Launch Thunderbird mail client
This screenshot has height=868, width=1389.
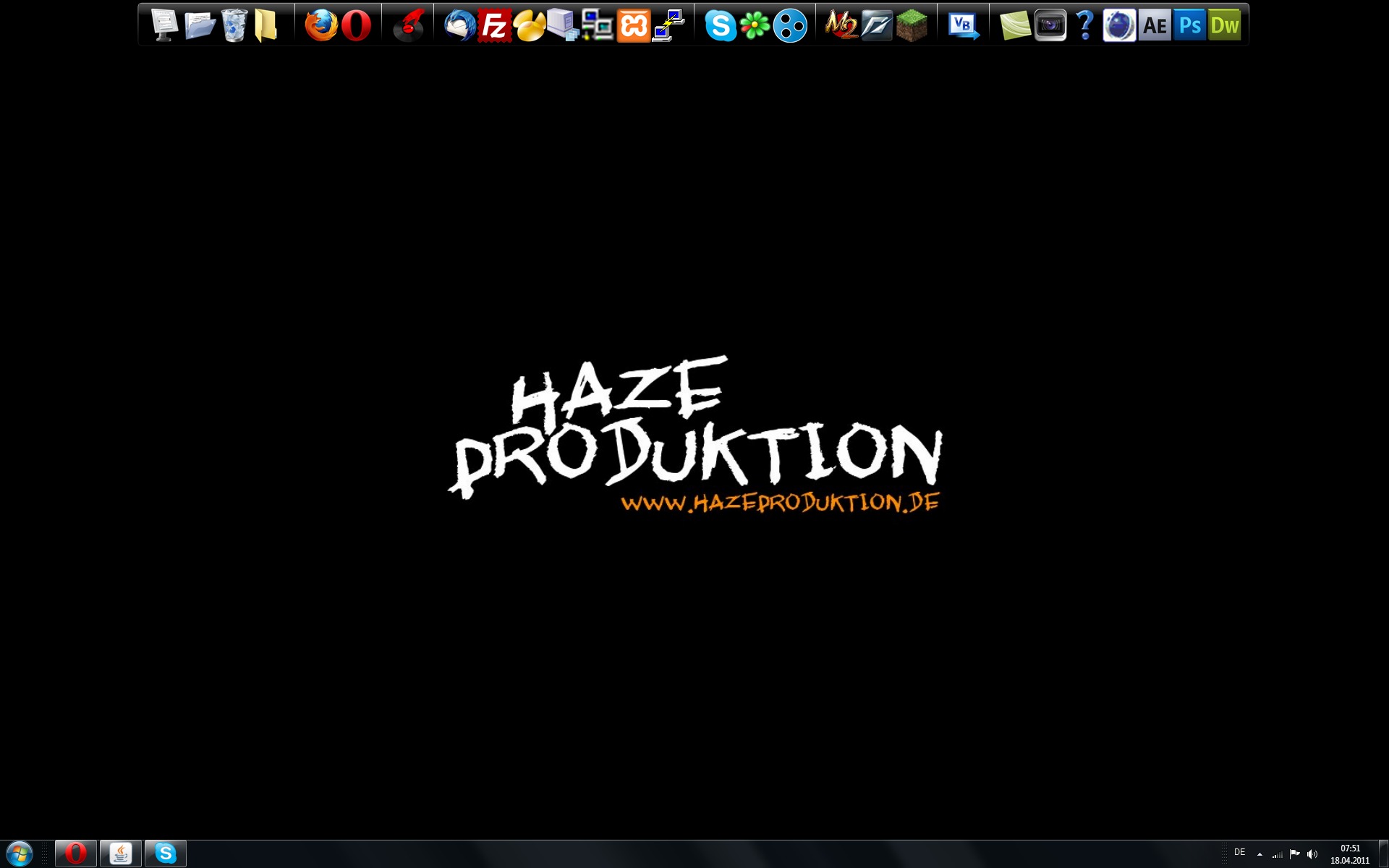click(x=459, y=26)
